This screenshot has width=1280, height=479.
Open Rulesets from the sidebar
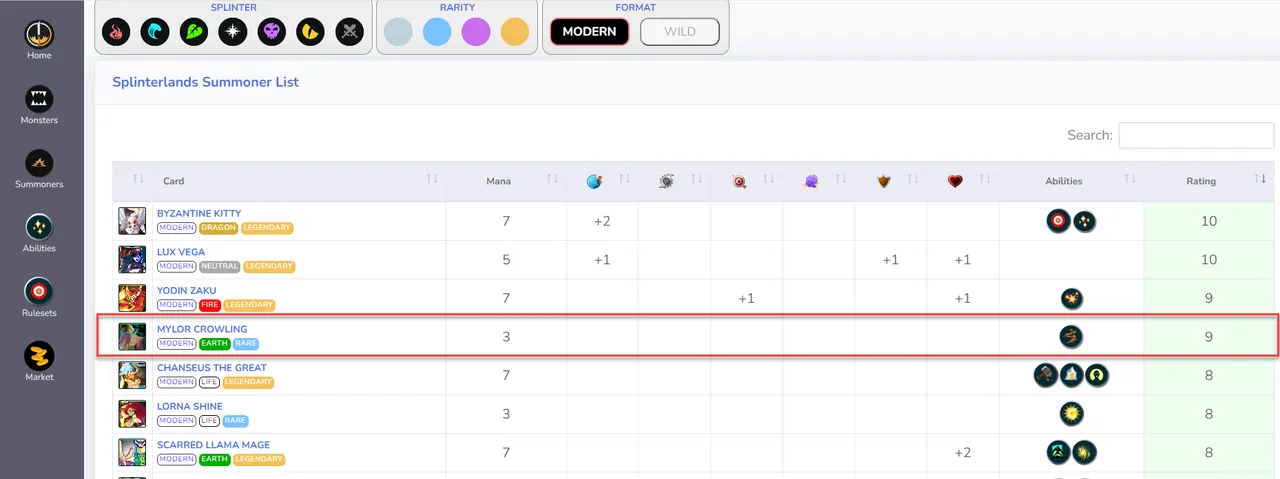point(39,298)
